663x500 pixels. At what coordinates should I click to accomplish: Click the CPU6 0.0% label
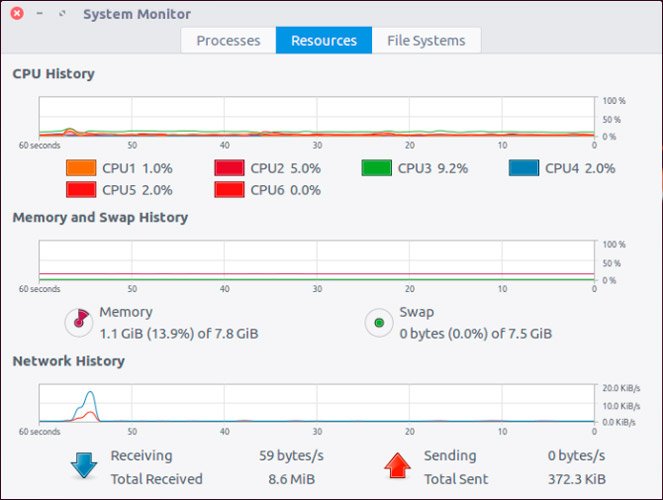tap(285, 190)
